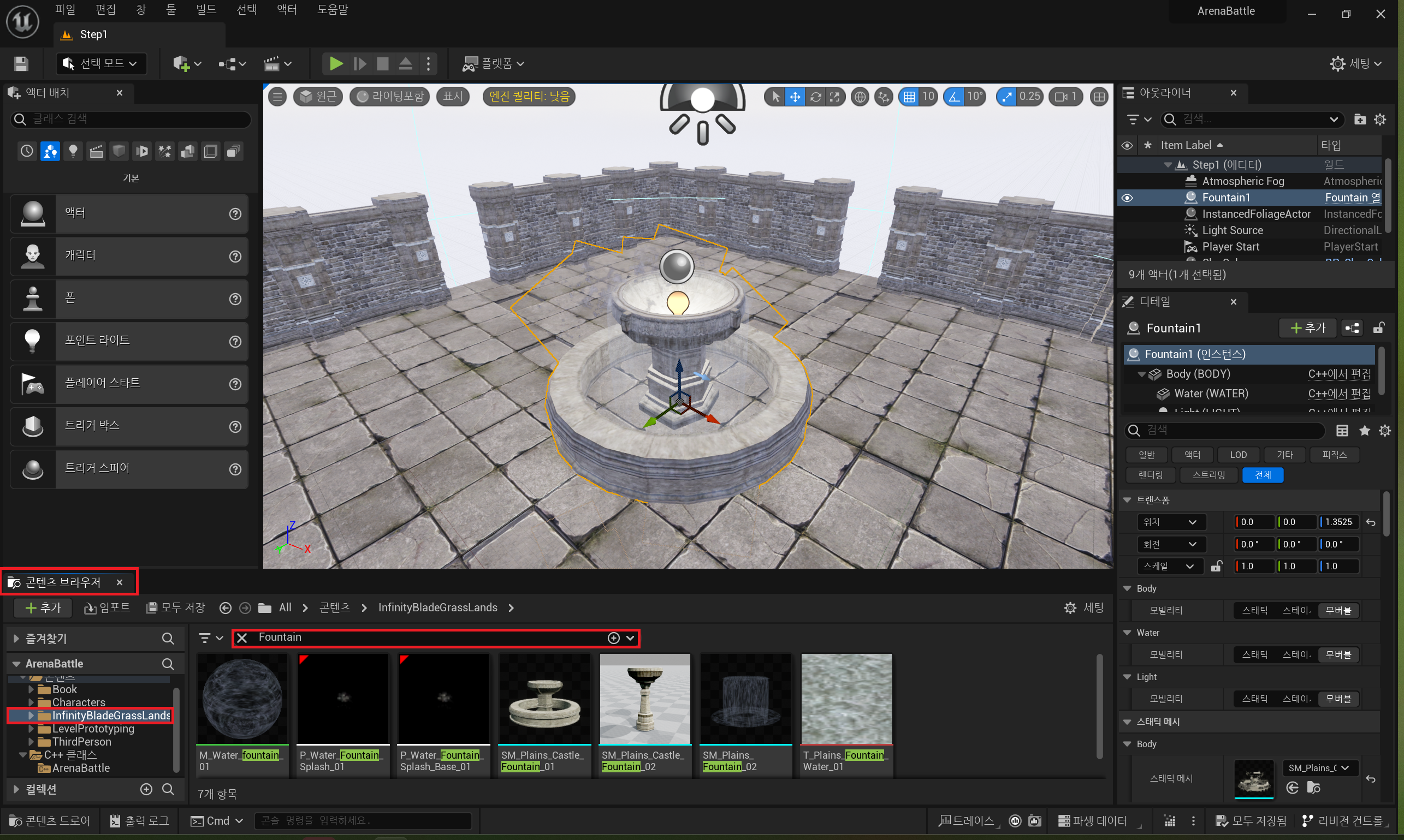This screenshot has width=1404, height=840.
Task: Toggle Fountain1 eye visibility in Outliner
Action: coord(1127,198)
